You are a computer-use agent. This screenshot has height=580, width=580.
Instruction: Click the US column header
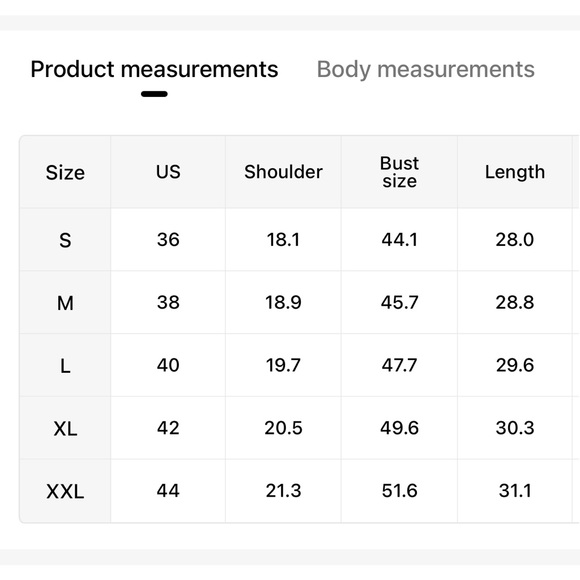coord(168,172)
